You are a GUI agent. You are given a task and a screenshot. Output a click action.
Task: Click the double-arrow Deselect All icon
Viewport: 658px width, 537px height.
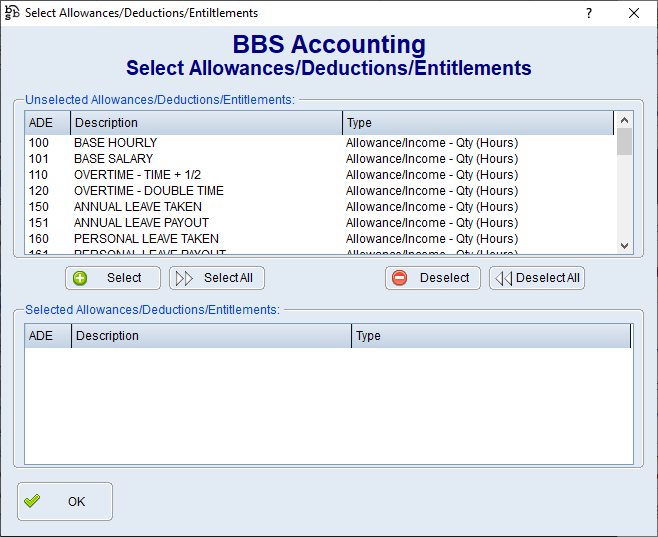(504, 278)
